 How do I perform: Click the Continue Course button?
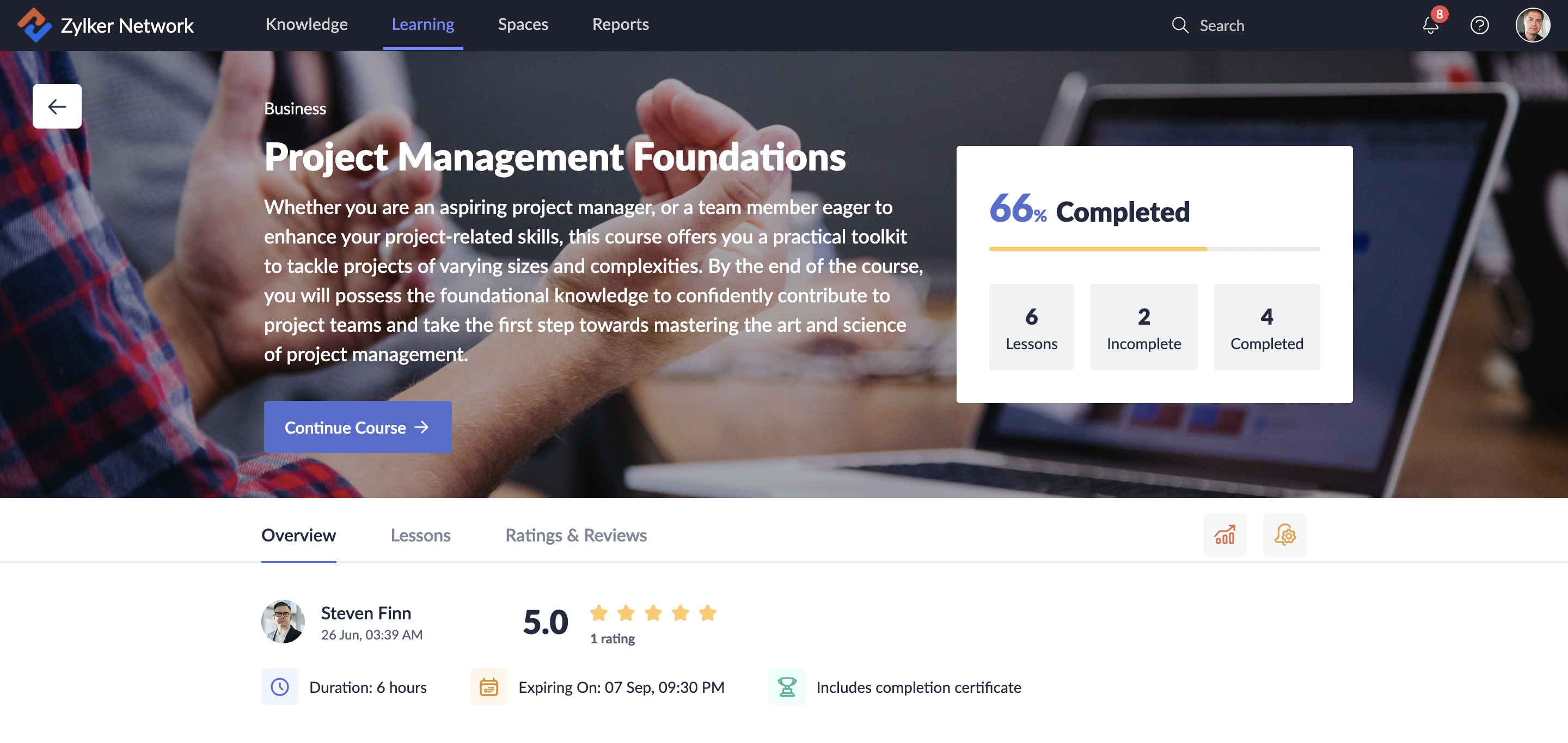pos(358,427)
